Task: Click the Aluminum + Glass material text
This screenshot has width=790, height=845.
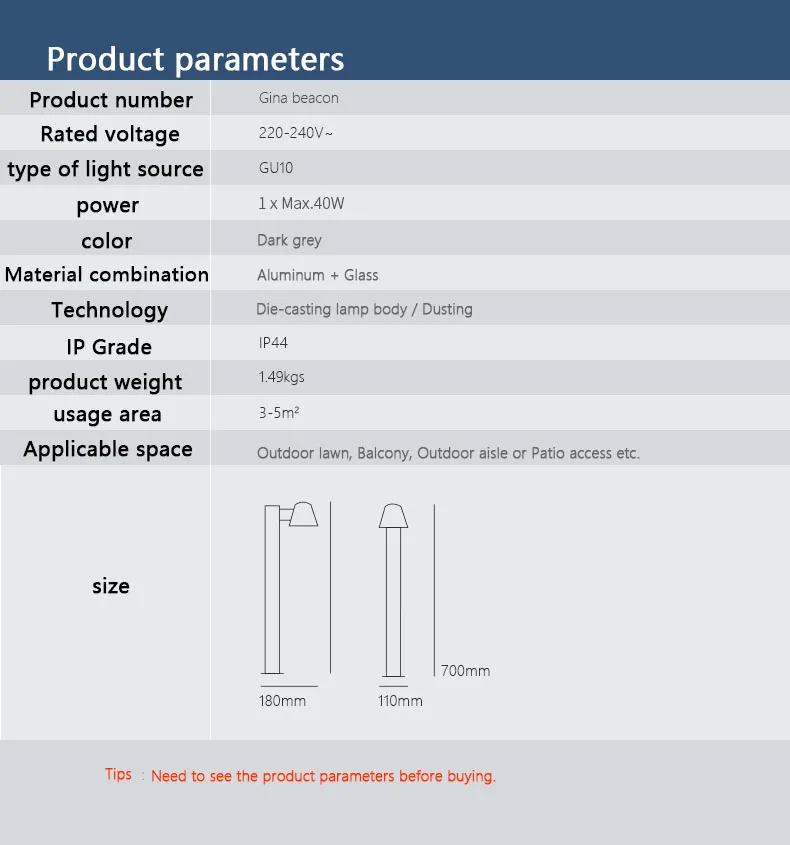Action: (x=317, y=275)
